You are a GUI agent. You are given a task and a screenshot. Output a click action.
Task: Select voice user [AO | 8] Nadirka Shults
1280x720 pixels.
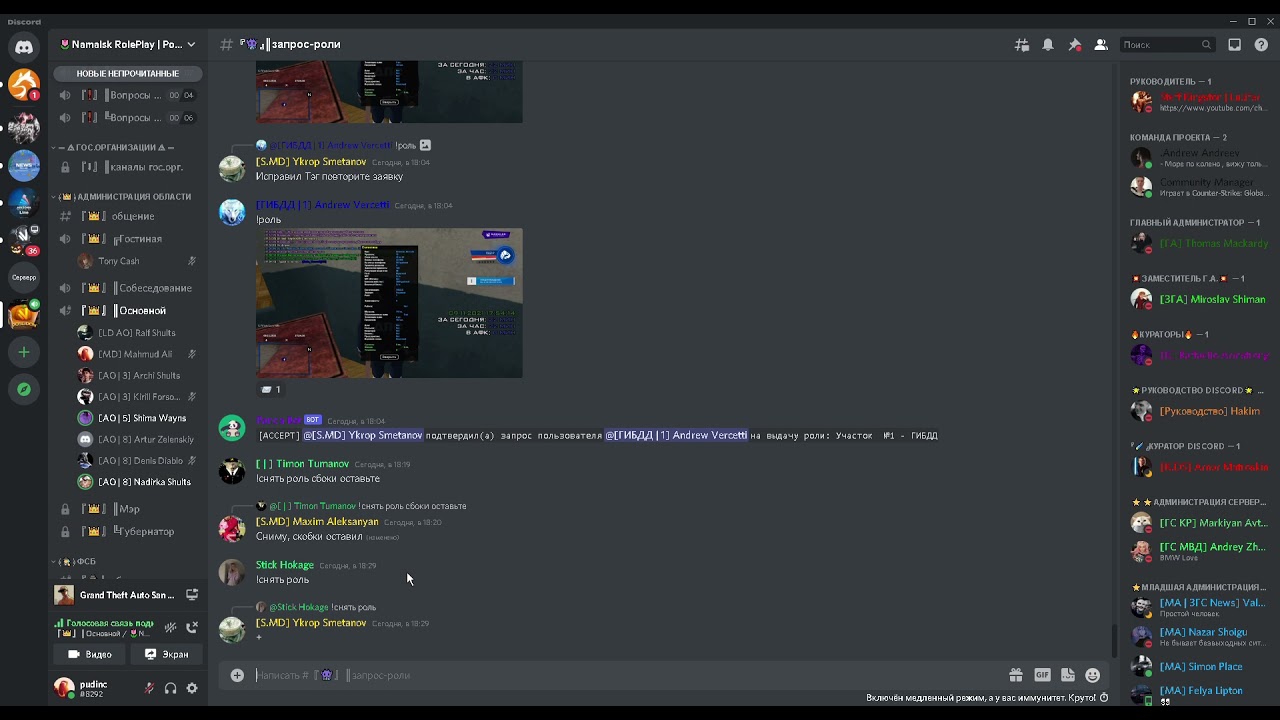pos(137,482)
